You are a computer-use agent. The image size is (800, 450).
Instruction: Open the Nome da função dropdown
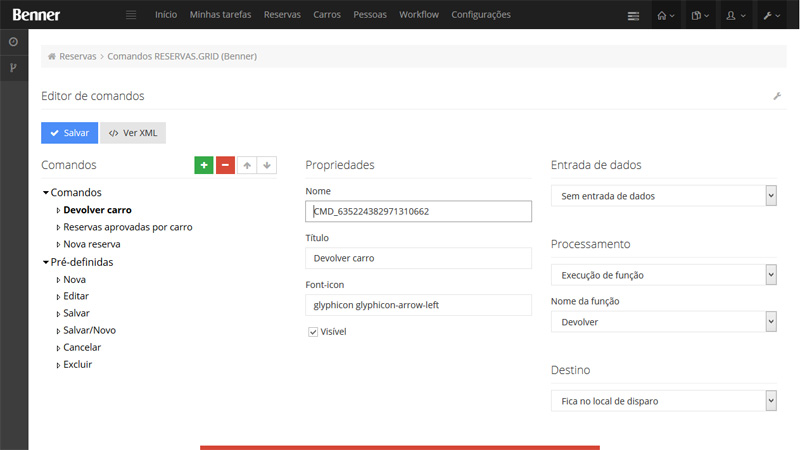pyautogui.click(x=663, y=322)
